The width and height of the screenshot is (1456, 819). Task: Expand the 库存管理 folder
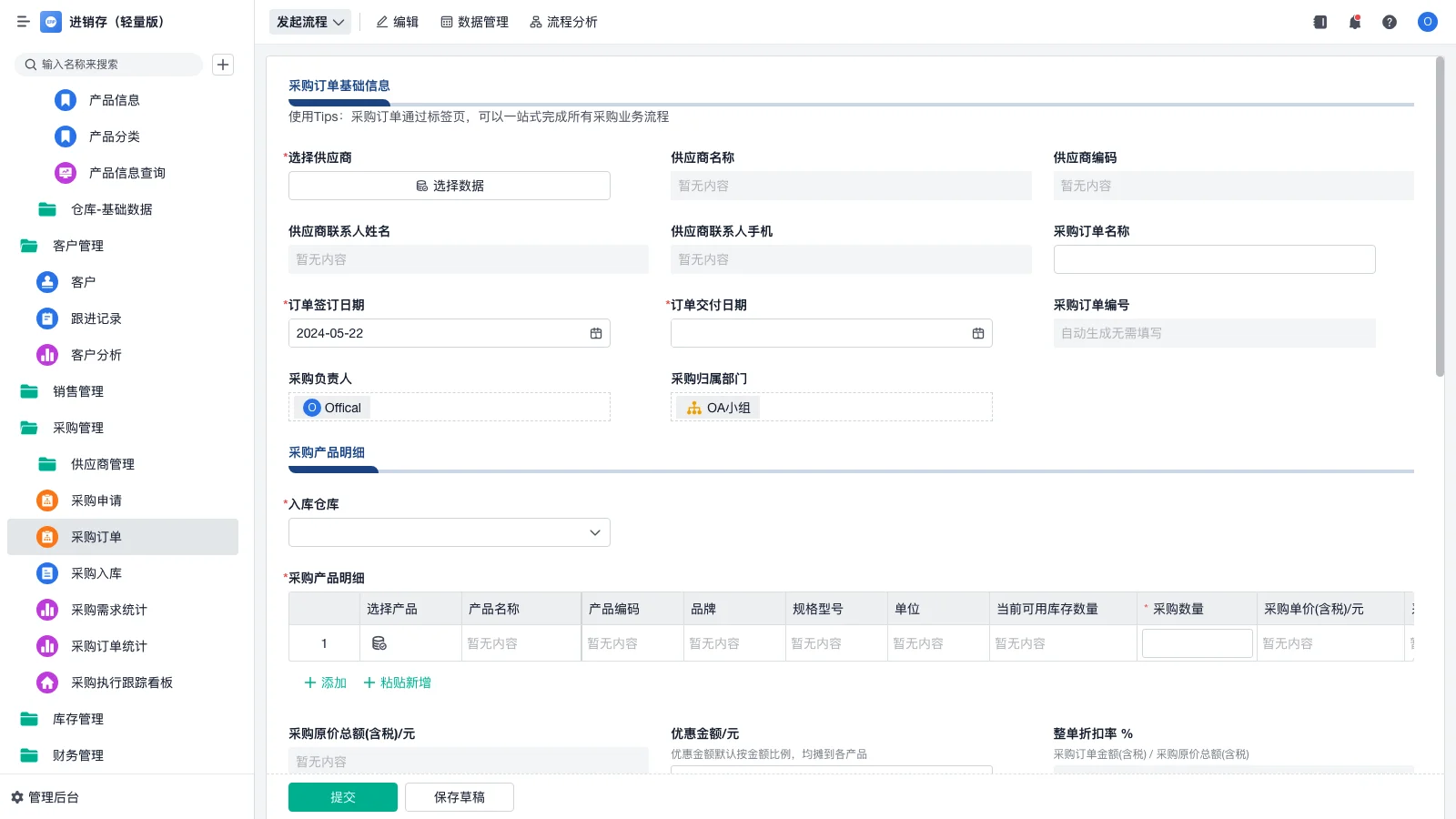point(77,719)
